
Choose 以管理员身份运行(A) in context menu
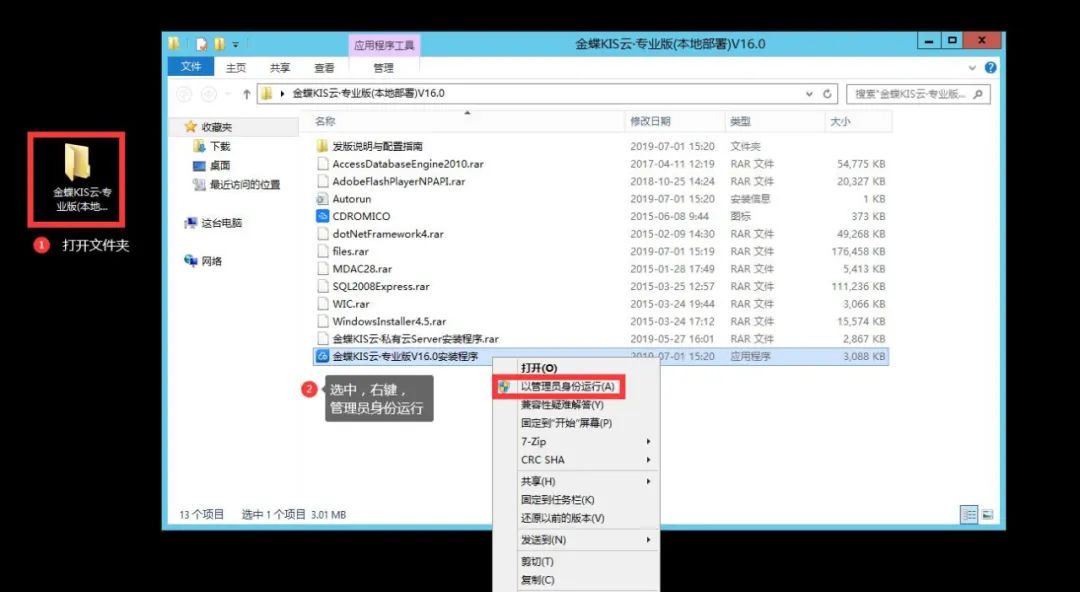(568, 387)
